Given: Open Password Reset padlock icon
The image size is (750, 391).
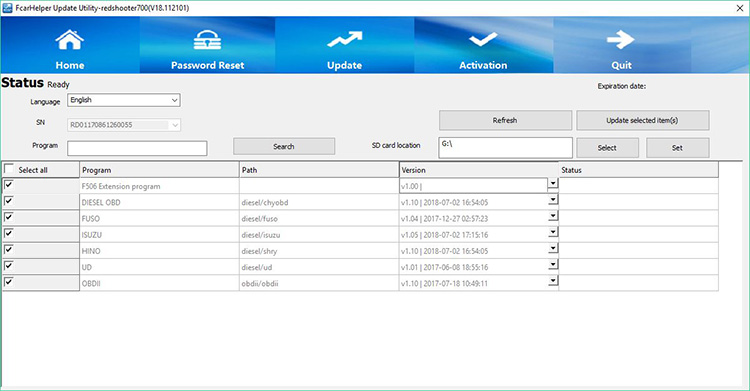Looking at the screenshot, I should 207,40.
